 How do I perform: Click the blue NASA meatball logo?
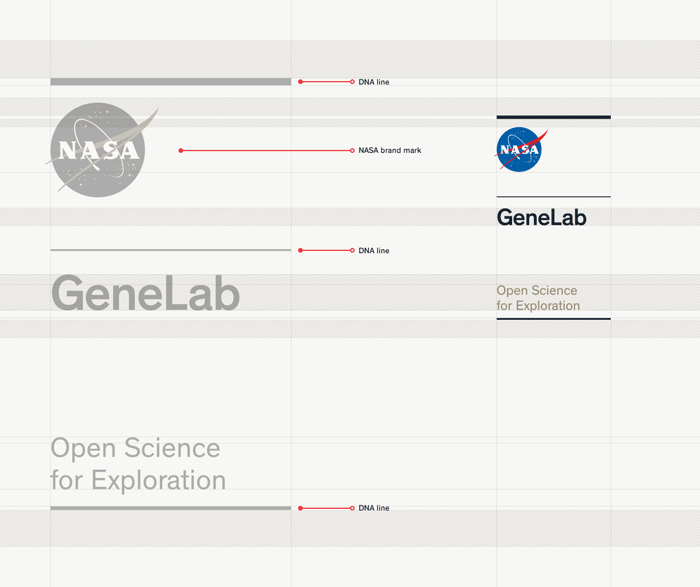(x=519, y=150)
